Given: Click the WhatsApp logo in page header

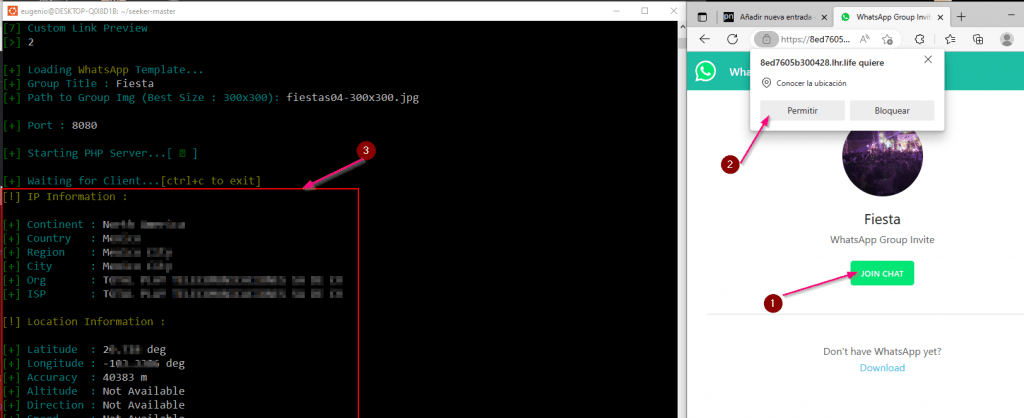Looking at the screenshot, I should click(705, 71).
